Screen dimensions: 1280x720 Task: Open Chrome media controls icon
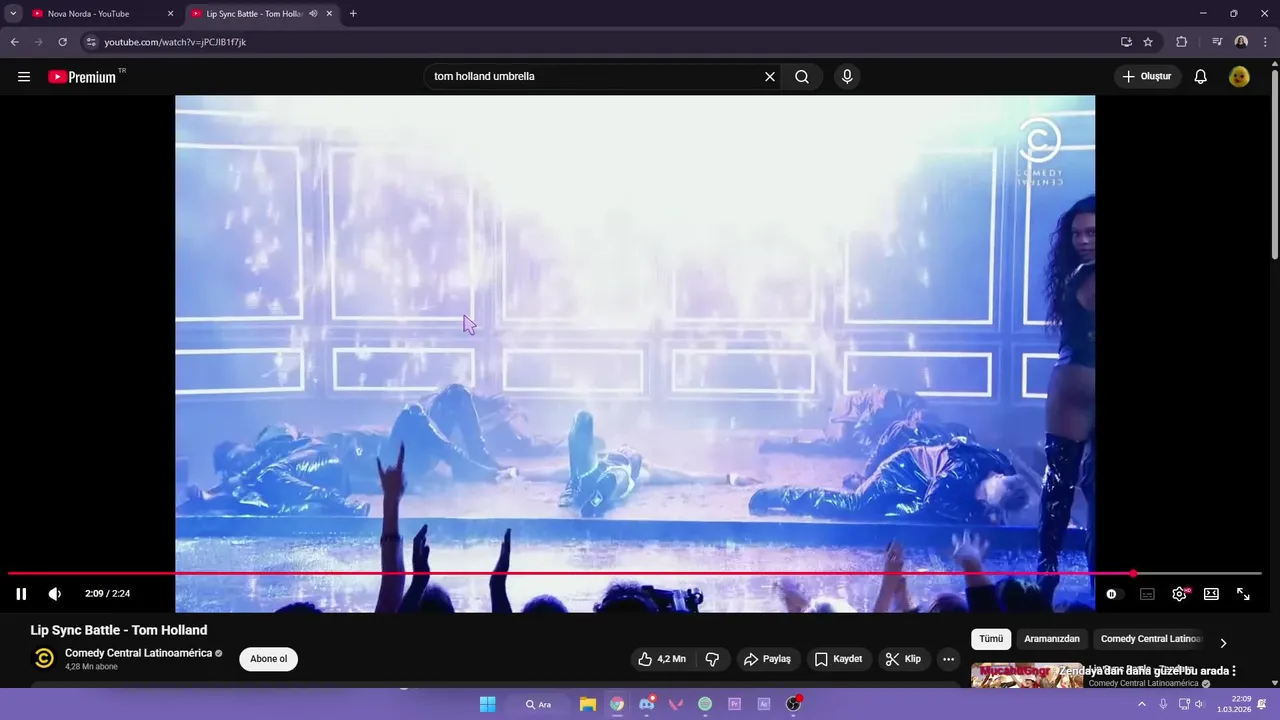tap(1217, 42)
